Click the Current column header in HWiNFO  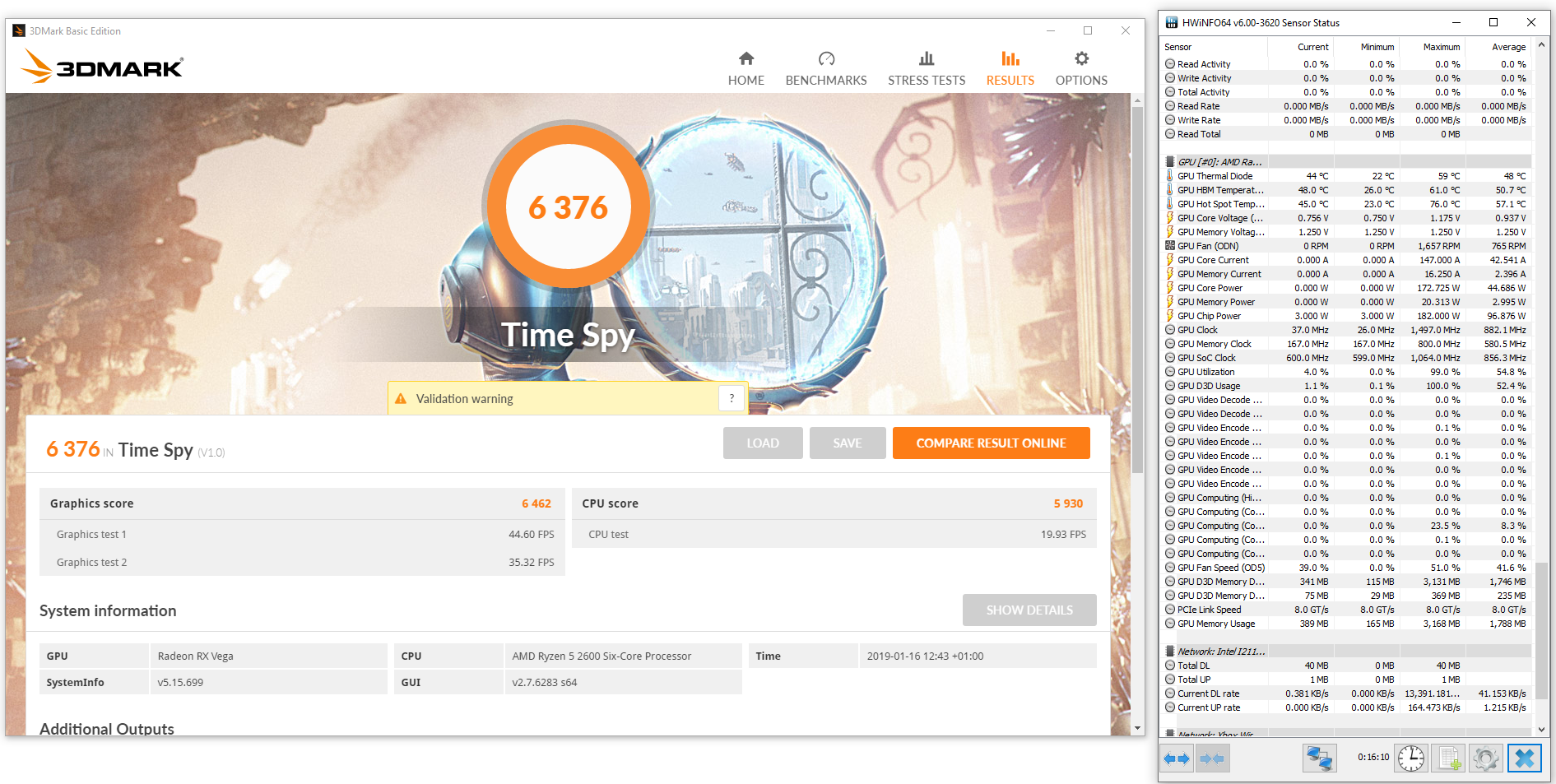1301,47
